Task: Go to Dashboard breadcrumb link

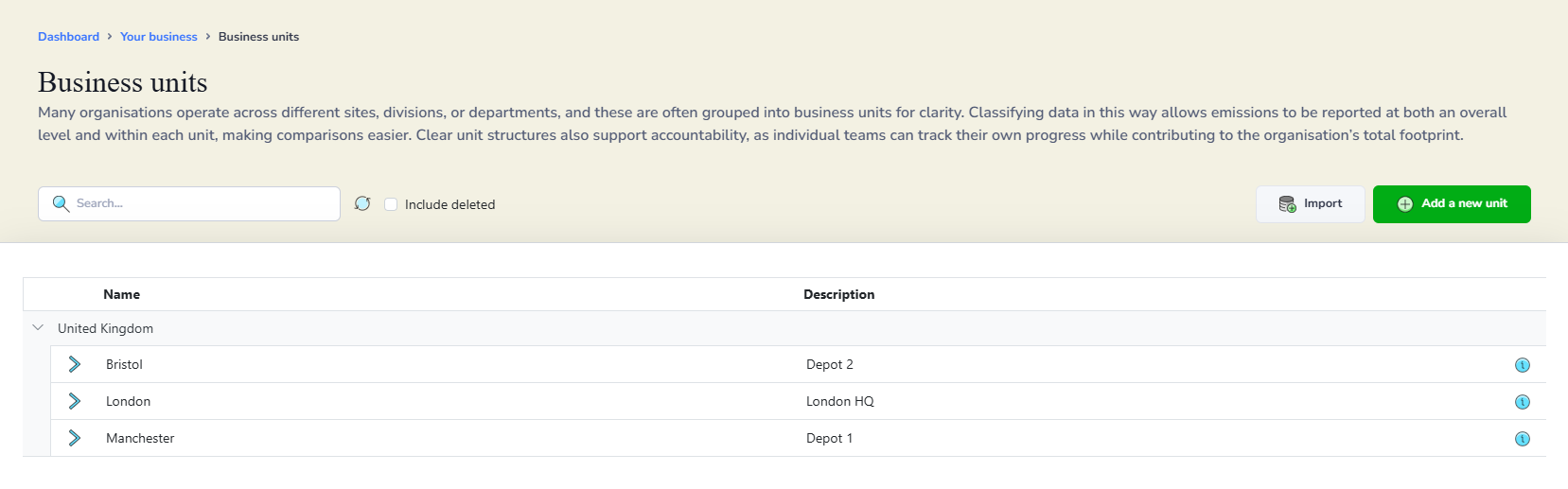Action: pyautogui.click(x=68, y=37)
